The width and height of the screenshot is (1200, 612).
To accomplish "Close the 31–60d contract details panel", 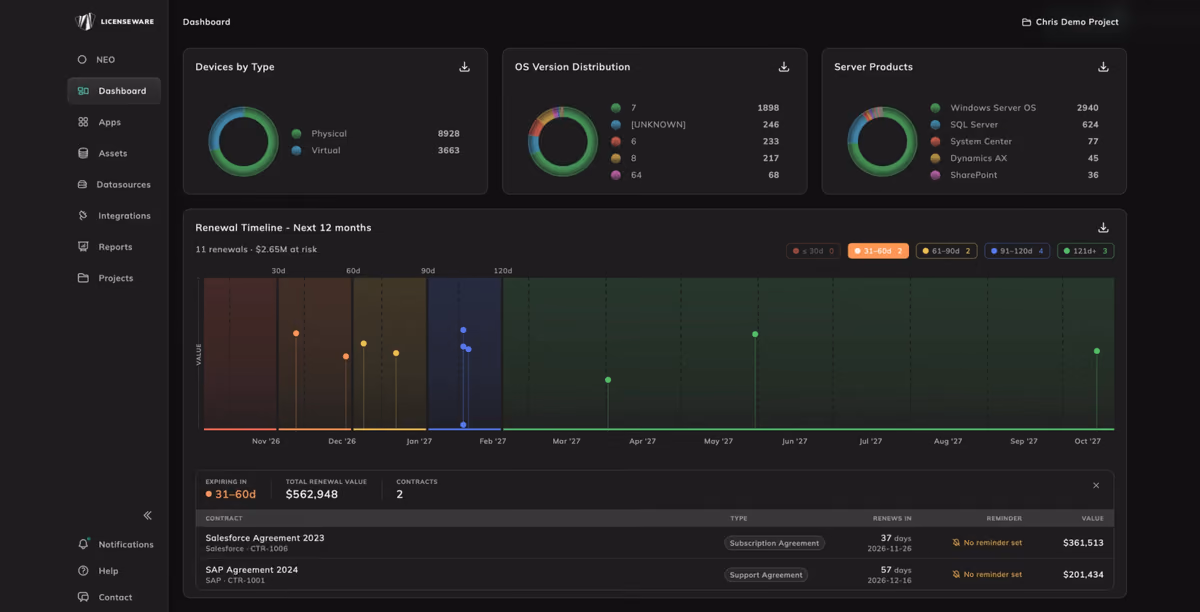I will (1096, 486).
